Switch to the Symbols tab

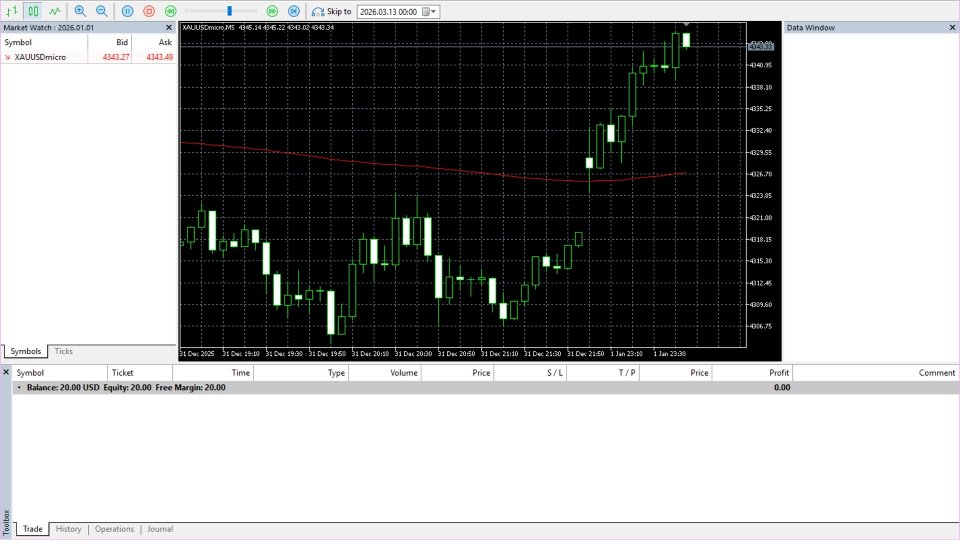(25, 351)
